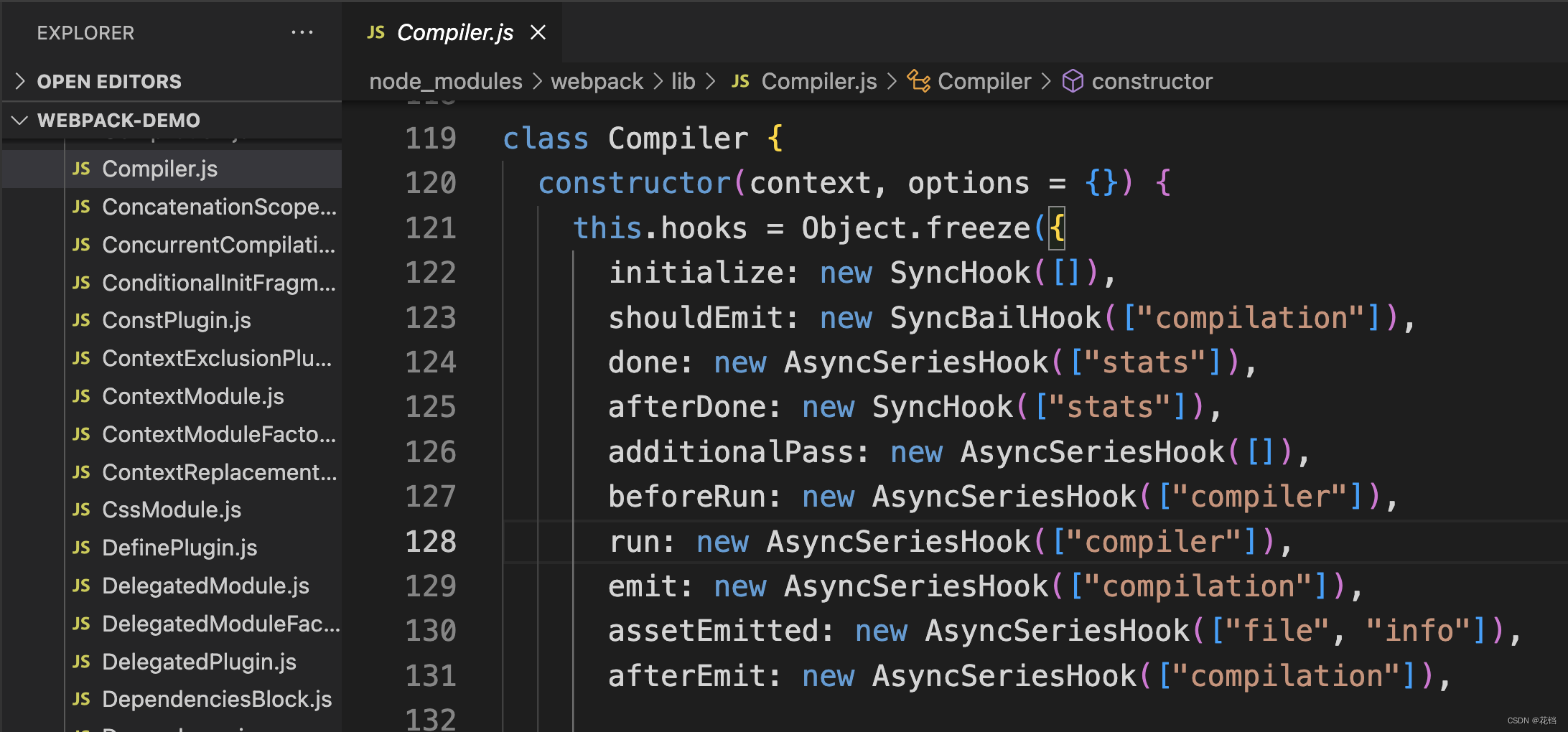Select the Compiler.js editor tab
1568x732 pixels.
[452, 32]
